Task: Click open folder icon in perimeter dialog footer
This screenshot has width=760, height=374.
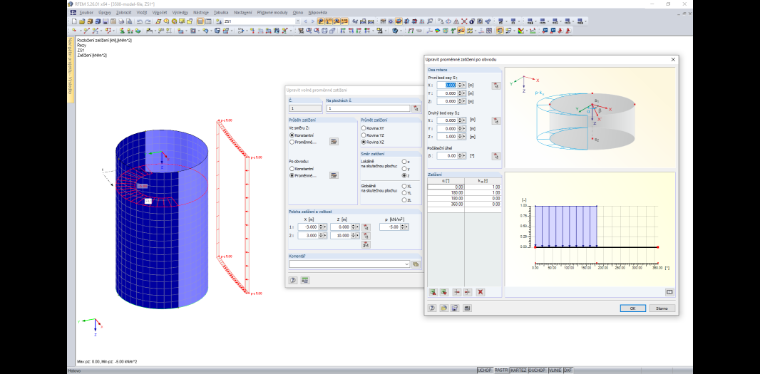Action: (443, 308)
